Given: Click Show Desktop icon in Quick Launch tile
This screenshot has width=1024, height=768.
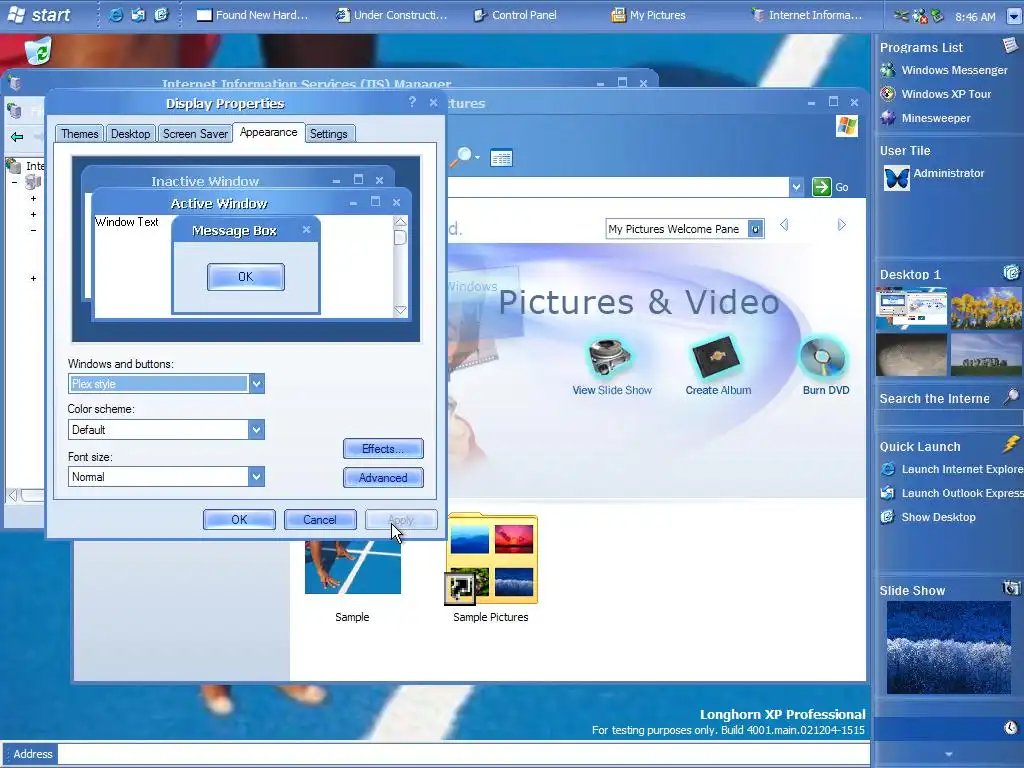Looking at the screenshot, I should pyautogui.click(x=887, y=517).
